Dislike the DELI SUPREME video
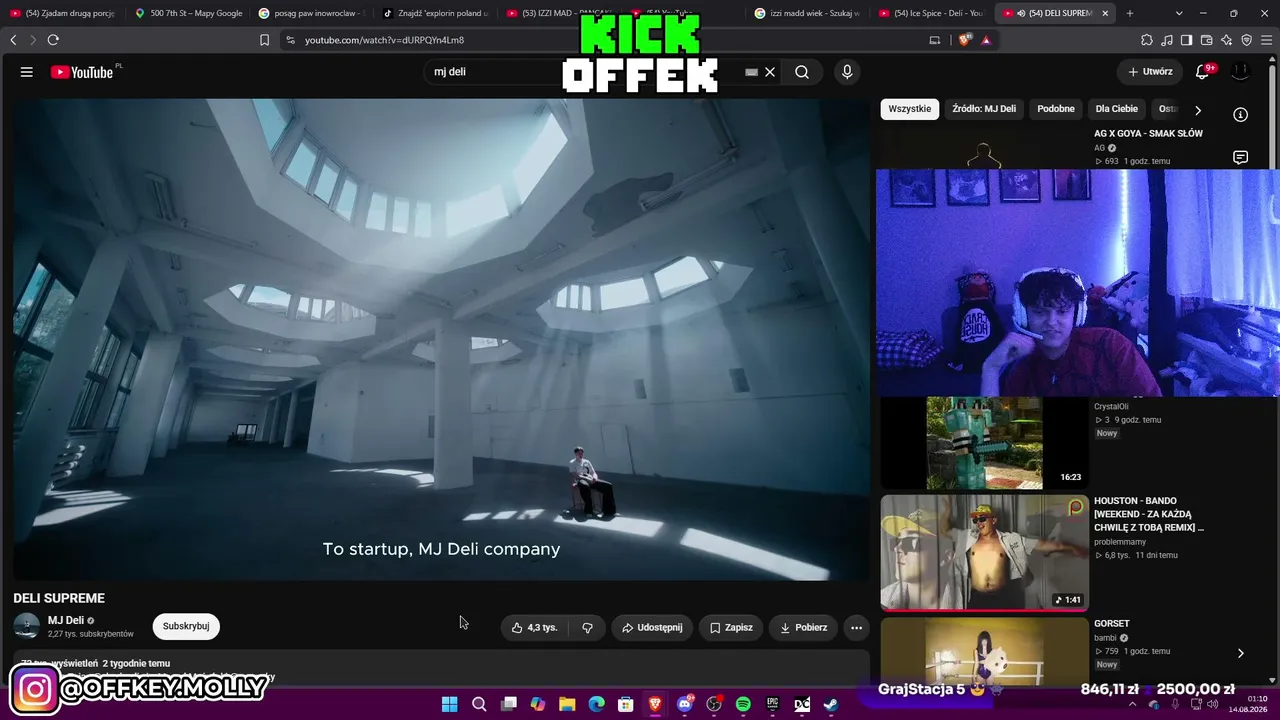The image size is (1280, 720). [587, 628]
